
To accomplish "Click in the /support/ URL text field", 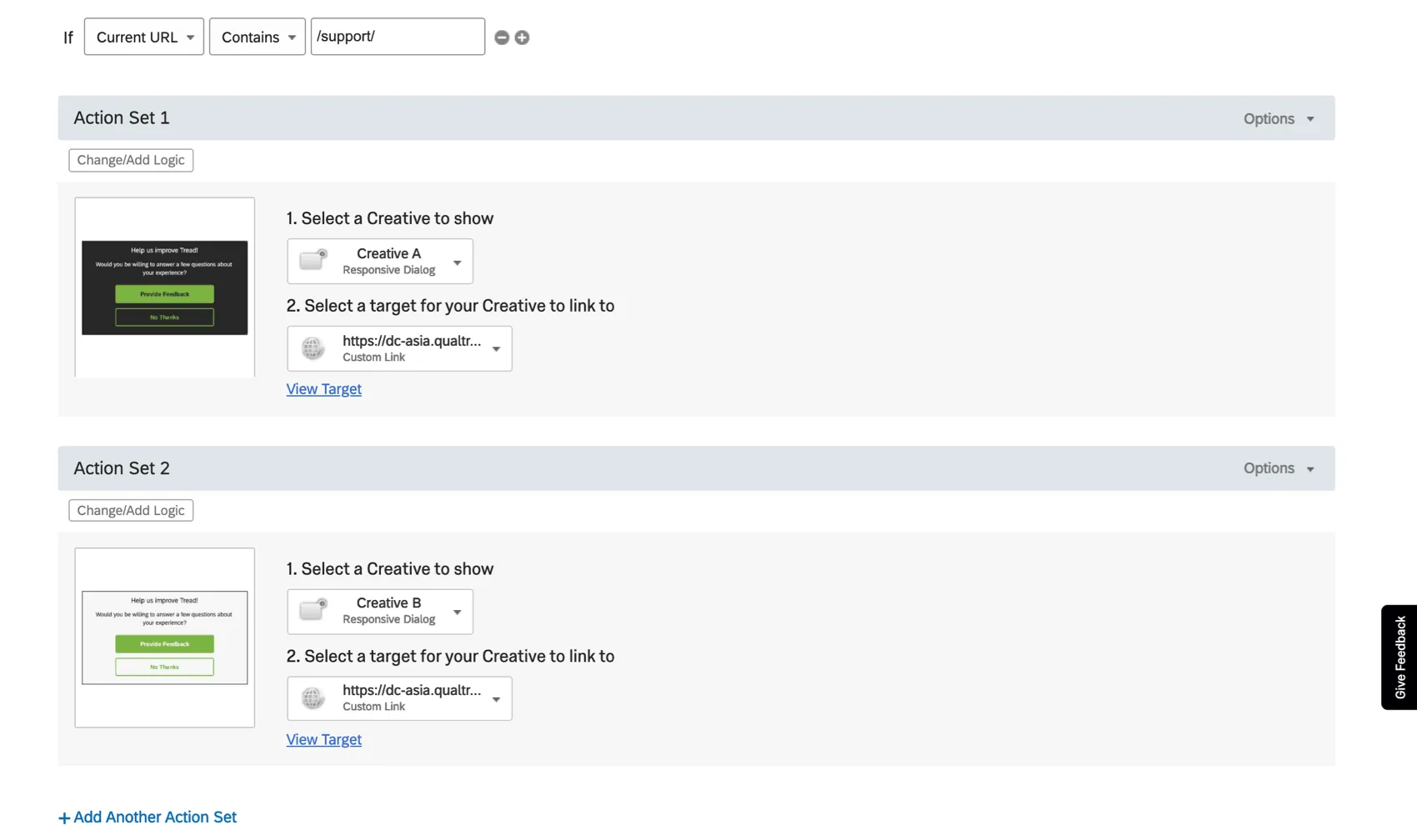I will tap(398, 37).
